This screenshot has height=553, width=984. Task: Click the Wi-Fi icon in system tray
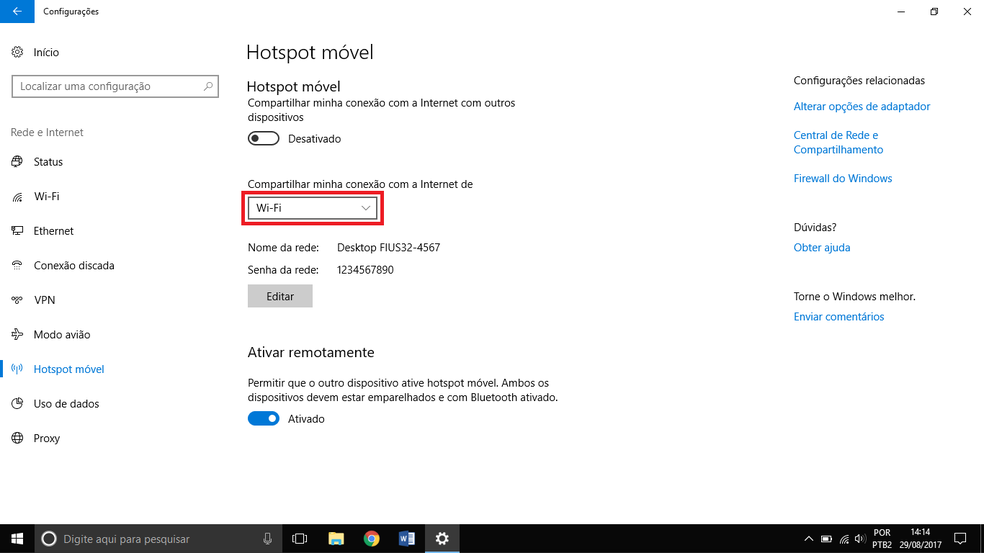click(x=844, y=539)
